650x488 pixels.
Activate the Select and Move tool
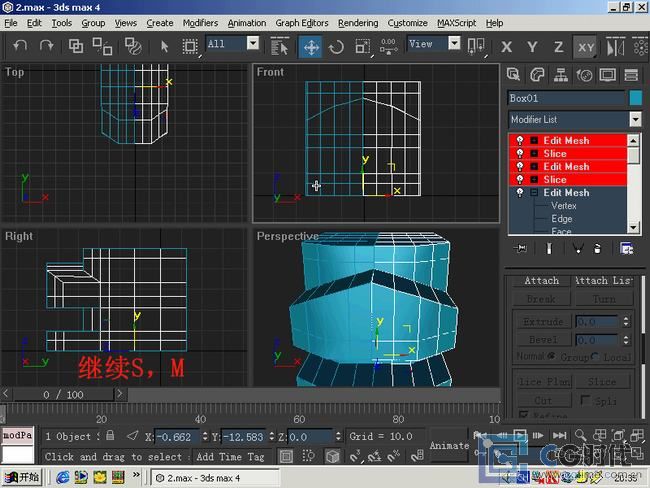click(311, 46)
